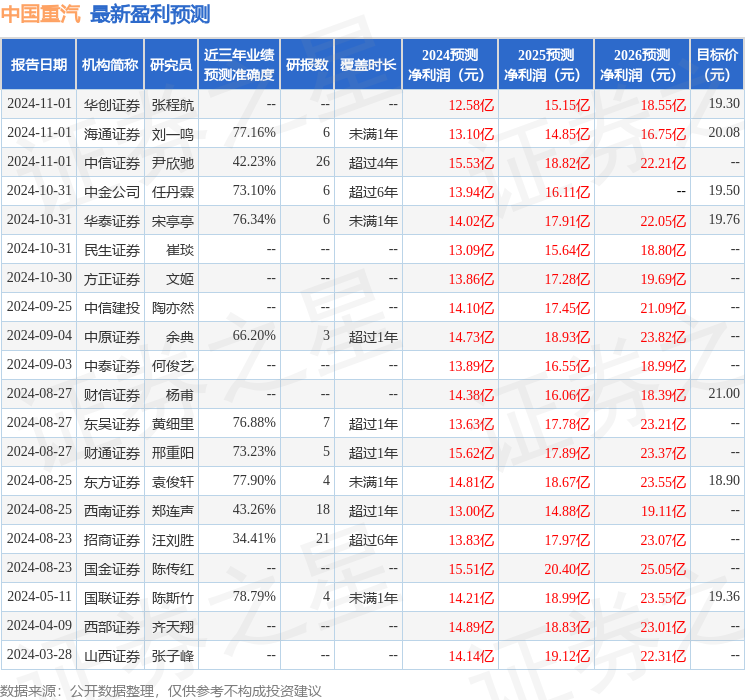Click researcher name 张子峰
The image size is (745, 700).
coord(173,656)
